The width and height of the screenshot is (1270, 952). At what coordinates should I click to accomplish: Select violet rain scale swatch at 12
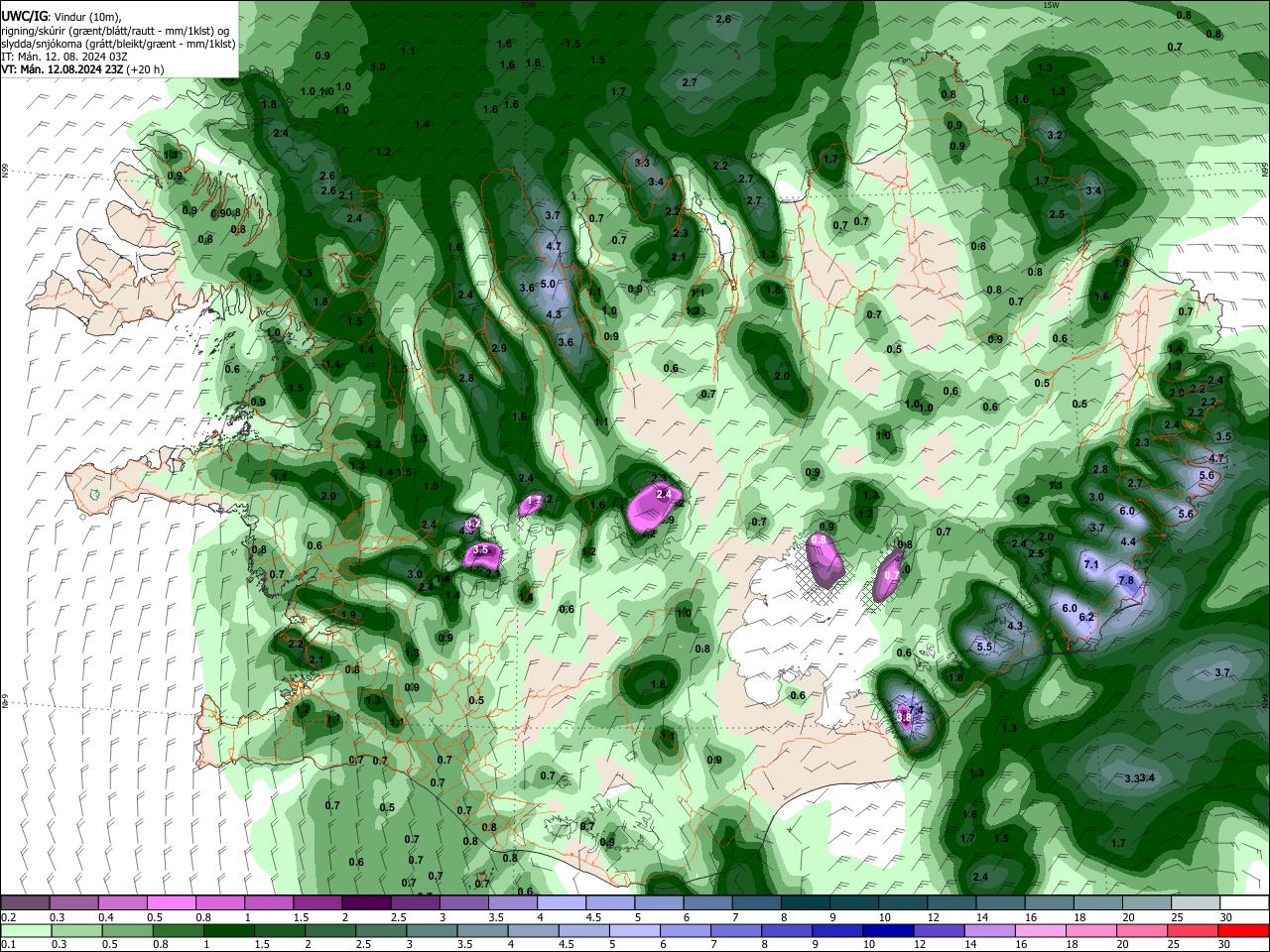tap(941, 931)
